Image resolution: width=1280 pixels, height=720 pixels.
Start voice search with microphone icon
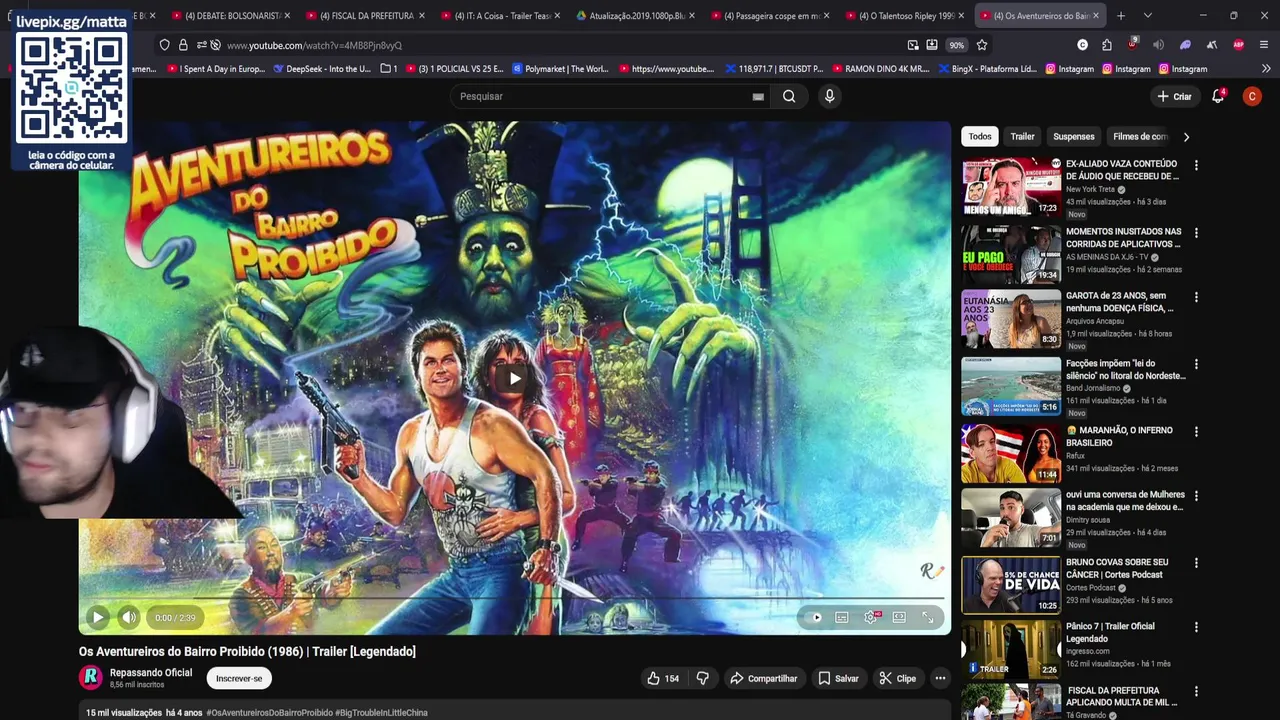829,96
